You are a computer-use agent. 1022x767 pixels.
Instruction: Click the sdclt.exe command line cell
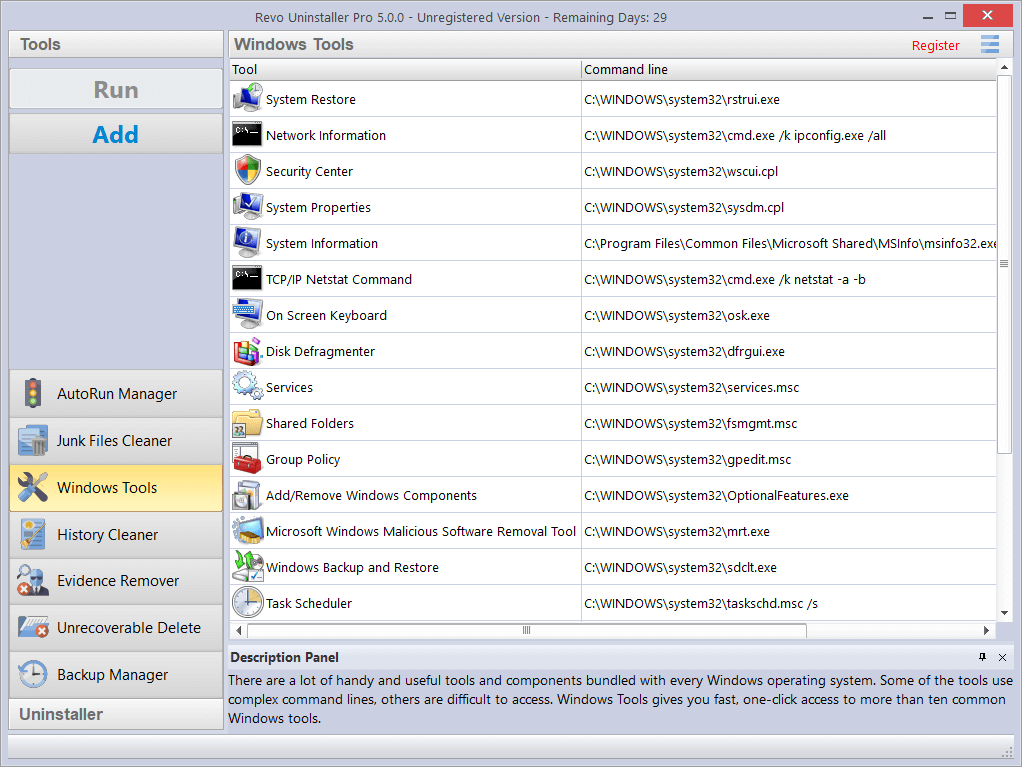789,567
